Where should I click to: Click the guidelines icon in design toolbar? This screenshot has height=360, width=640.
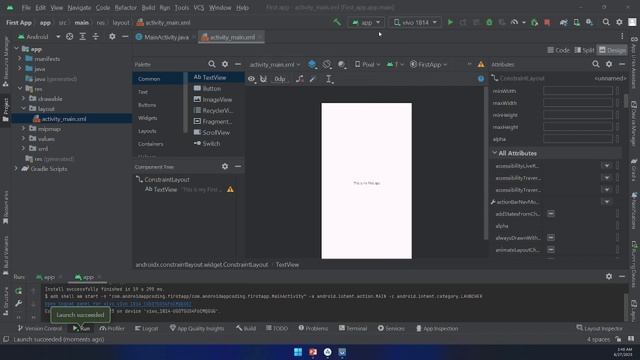point(329,79)
